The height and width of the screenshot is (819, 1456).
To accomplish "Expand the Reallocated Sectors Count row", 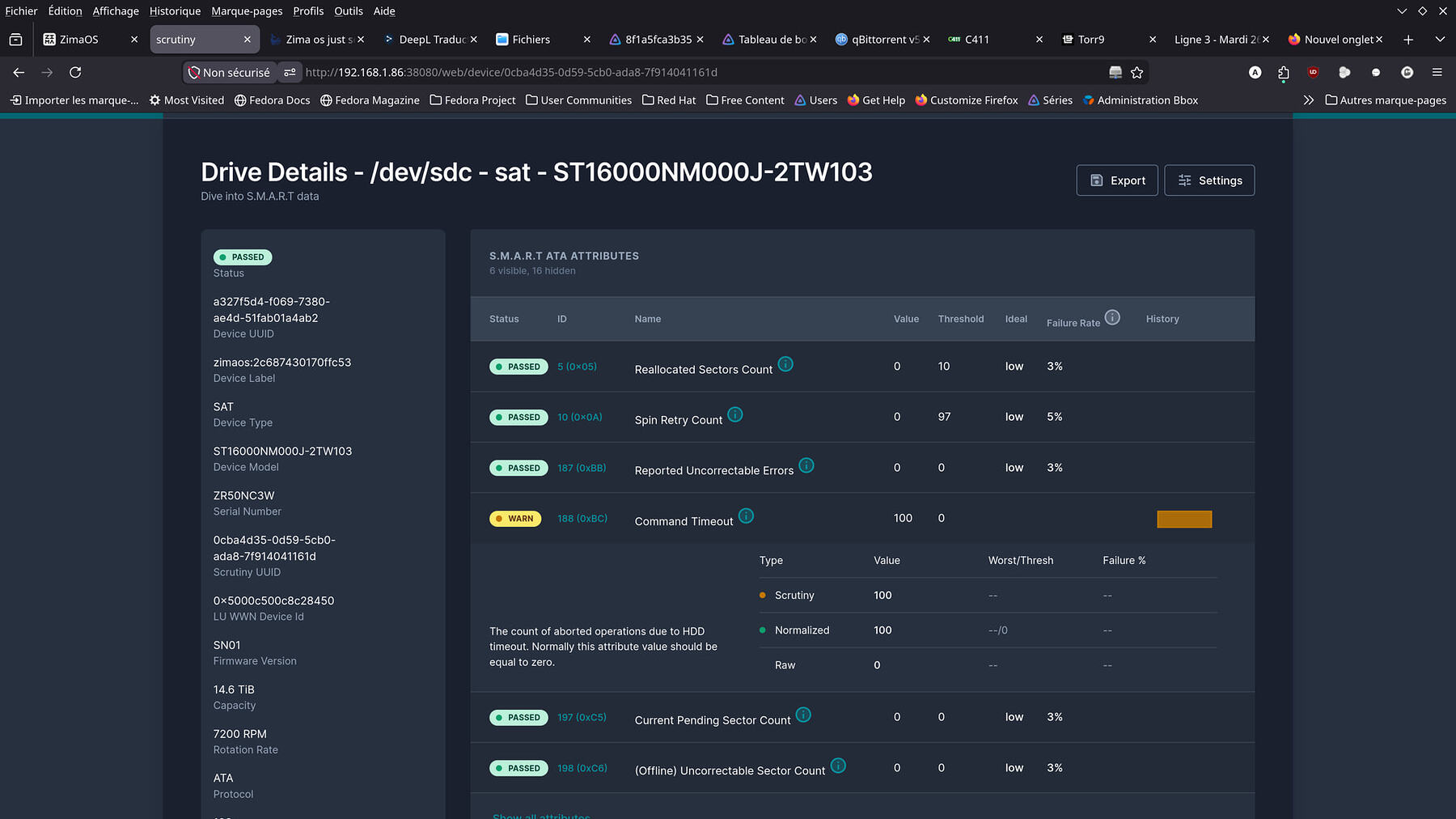I will 862,367.
